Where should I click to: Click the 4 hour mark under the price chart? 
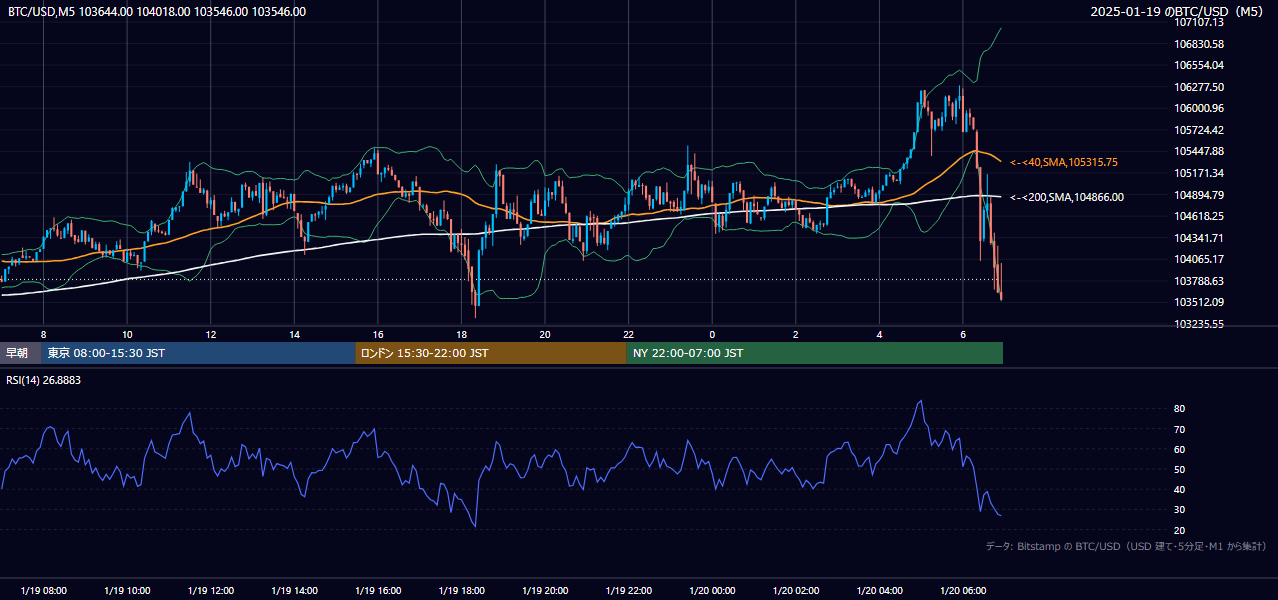click(879, 334)
